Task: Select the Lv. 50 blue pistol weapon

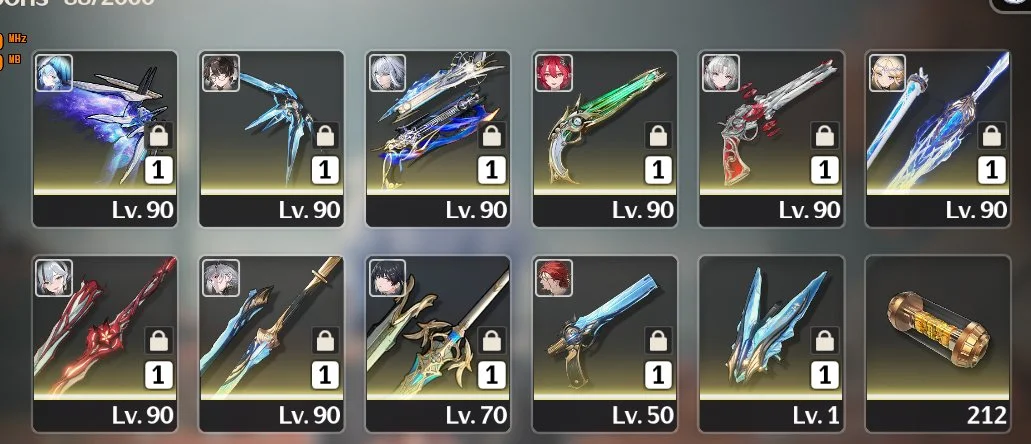Action: [x=604, y=343]
